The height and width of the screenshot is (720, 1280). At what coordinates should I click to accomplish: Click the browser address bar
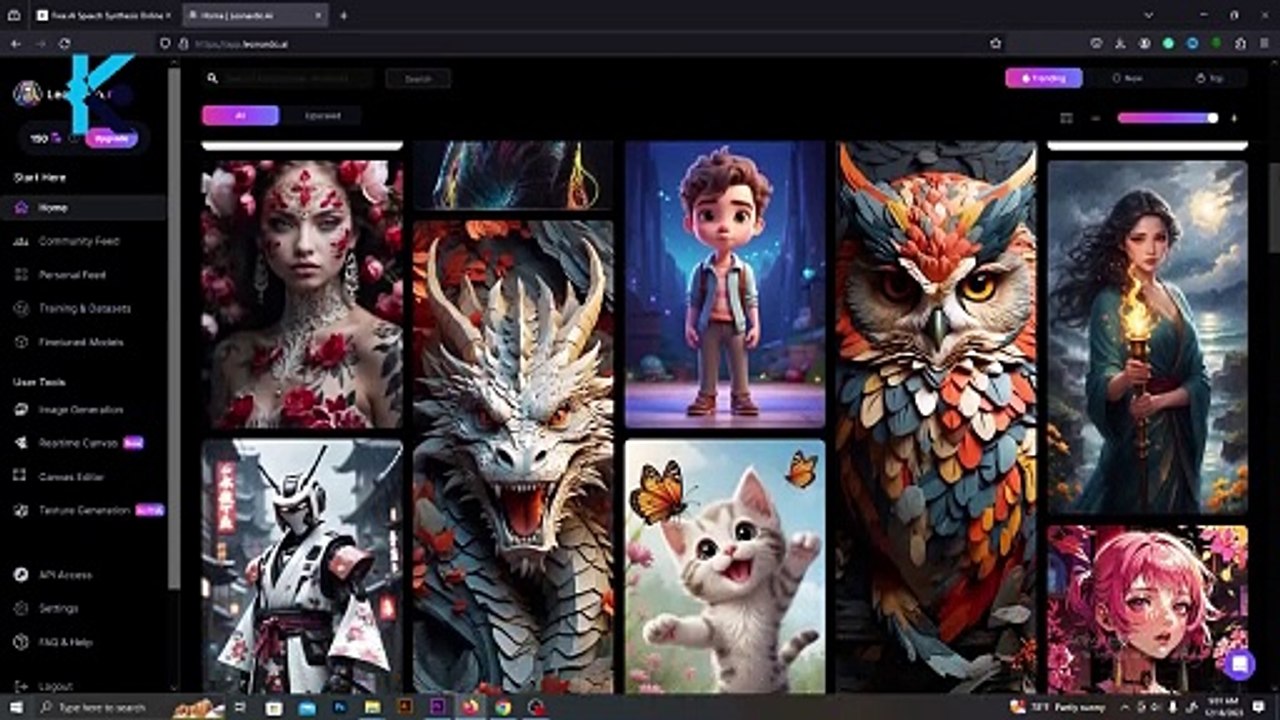click(x=580, y=44)
